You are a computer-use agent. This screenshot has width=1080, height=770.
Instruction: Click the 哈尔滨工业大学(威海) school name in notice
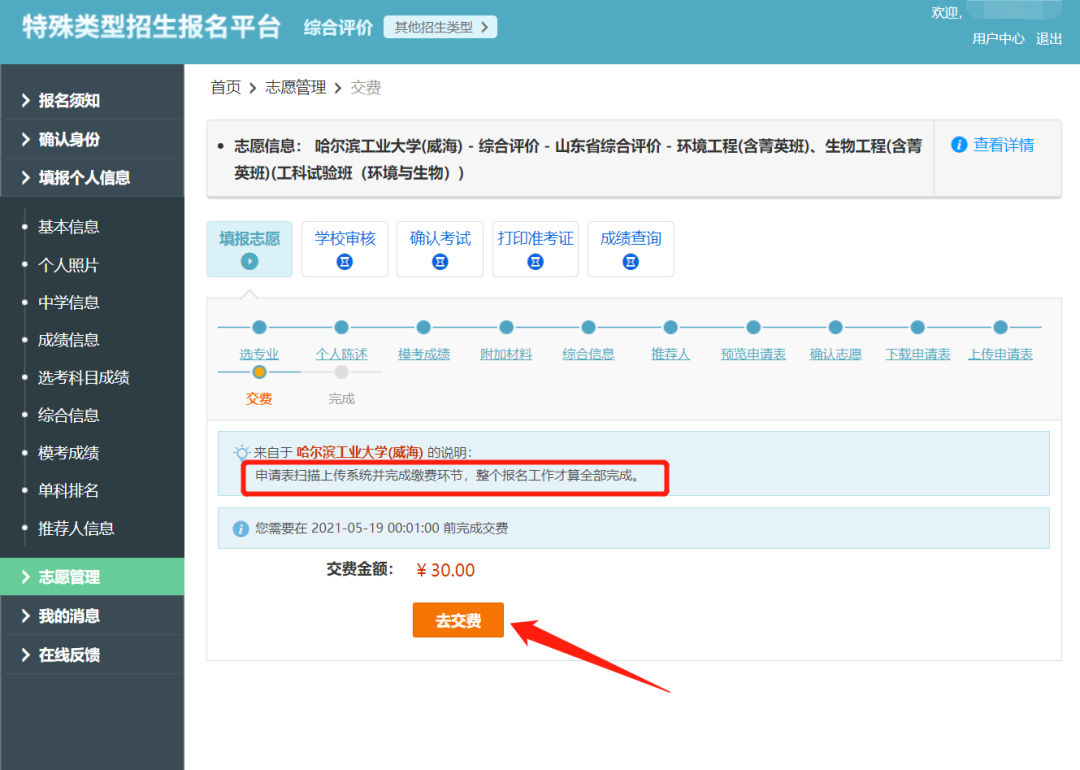point(360,452)
